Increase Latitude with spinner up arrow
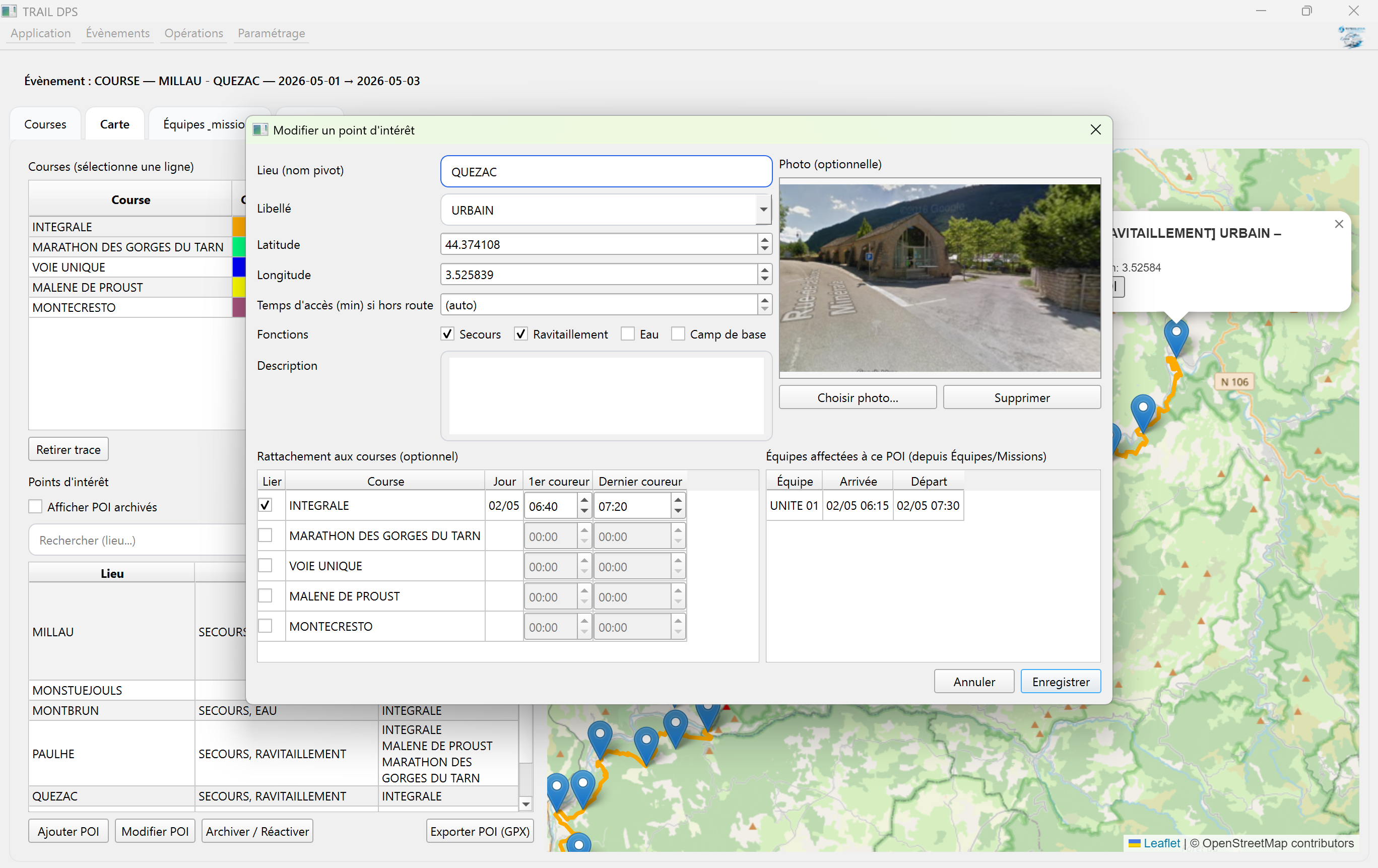The width and height of the screenshot is (1378, 868). point(764,240)
